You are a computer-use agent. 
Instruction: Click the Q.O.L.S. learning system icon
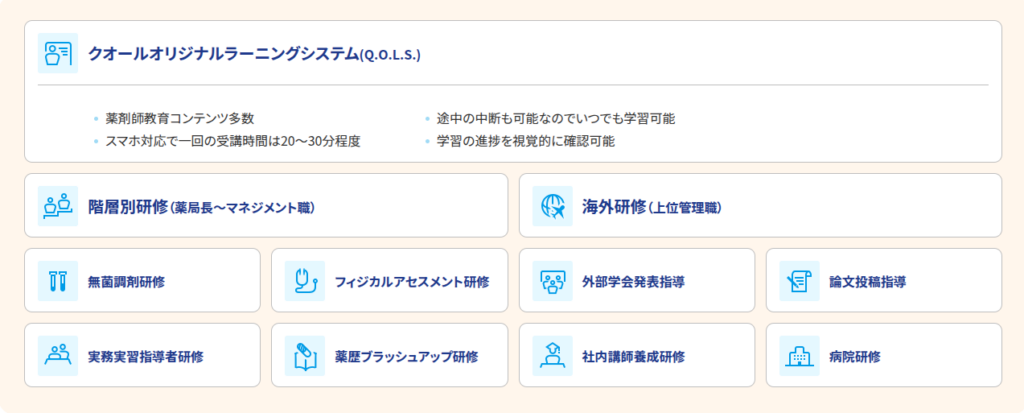(57, 53)
